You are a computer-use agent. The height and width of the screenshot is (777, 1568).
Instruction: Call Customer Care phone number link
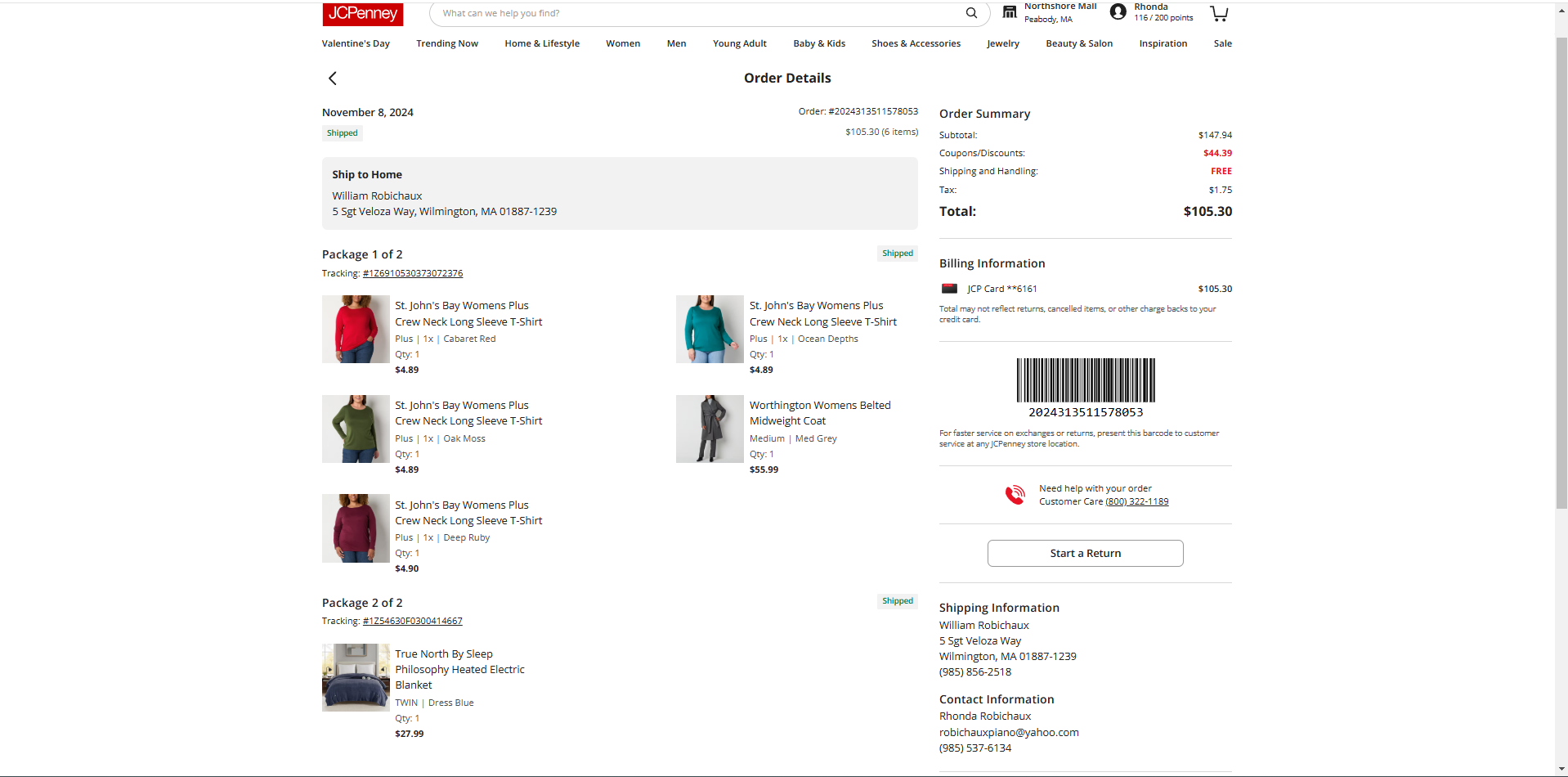pos(1137,502)
